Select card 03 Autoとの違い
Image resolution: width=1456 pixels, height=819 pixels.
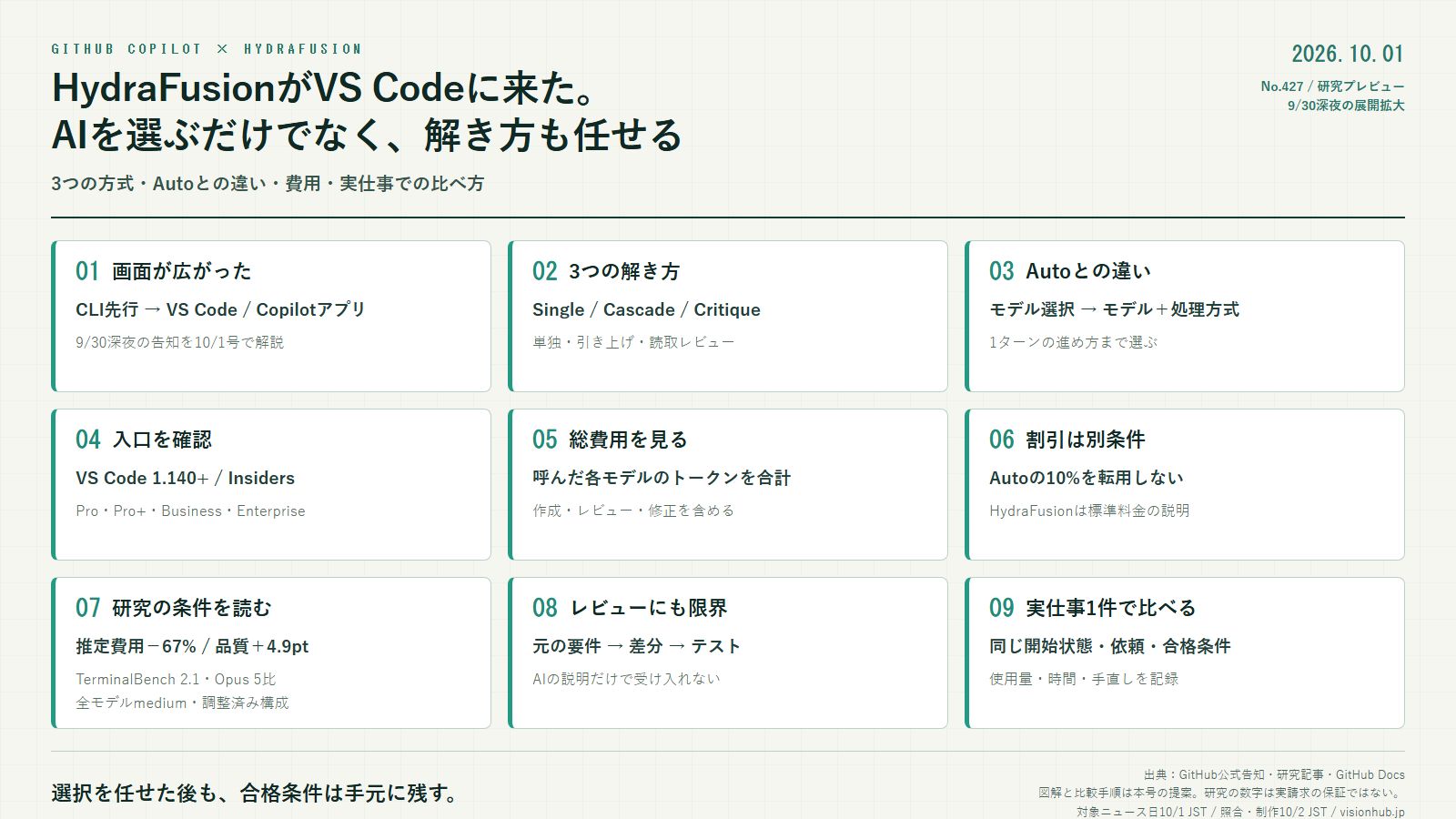(x=1185, y=316)
